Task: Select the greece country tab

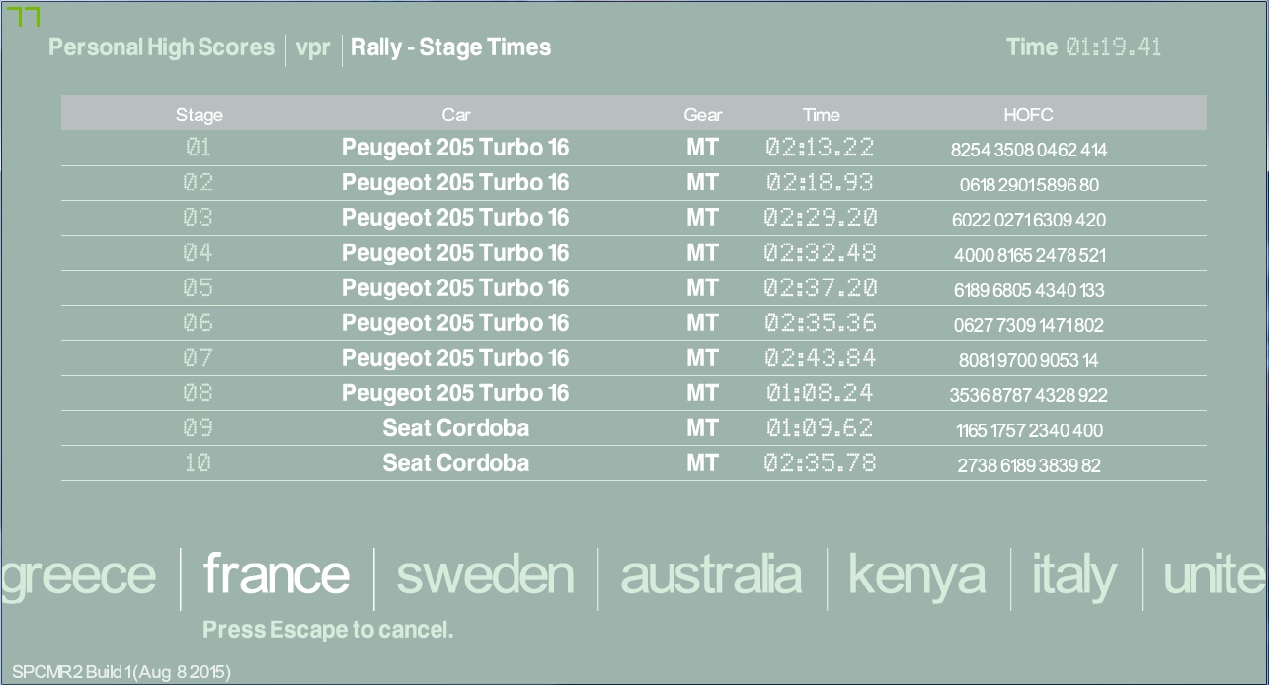Action: click(78, 576)
